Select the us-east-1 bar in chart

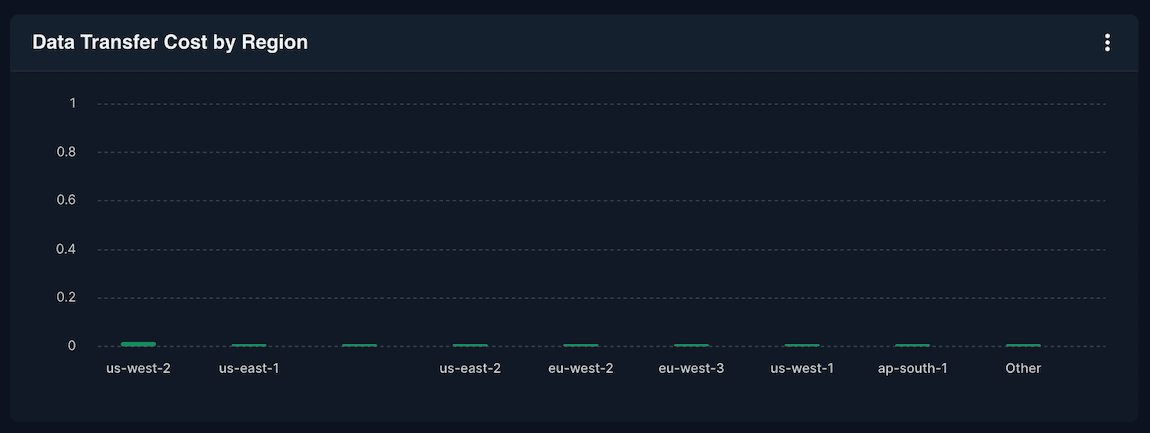coord(249,345)
